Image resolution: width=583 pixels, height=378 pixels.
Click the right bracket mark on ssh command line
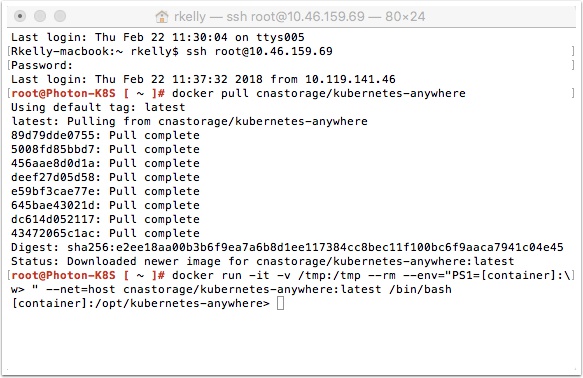pyautogui.click(x=573, y=51)
